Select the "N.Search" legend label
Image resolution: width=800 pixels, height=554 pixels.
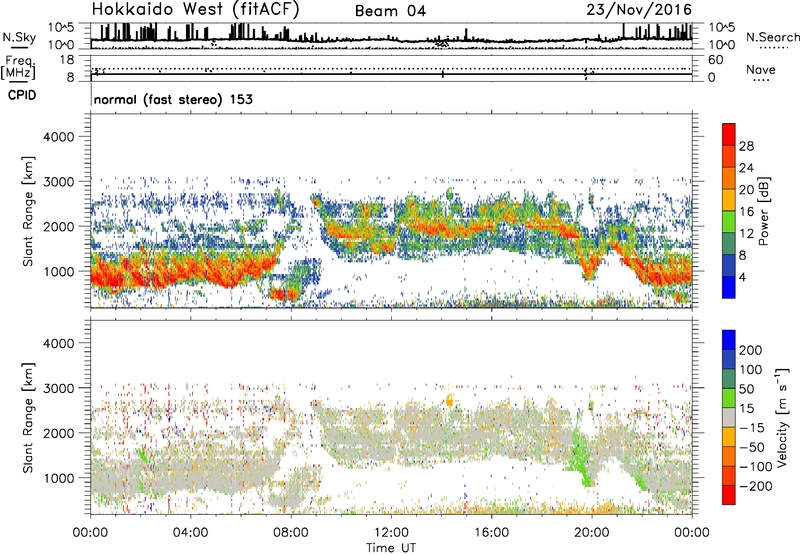[x=772, y=37]
